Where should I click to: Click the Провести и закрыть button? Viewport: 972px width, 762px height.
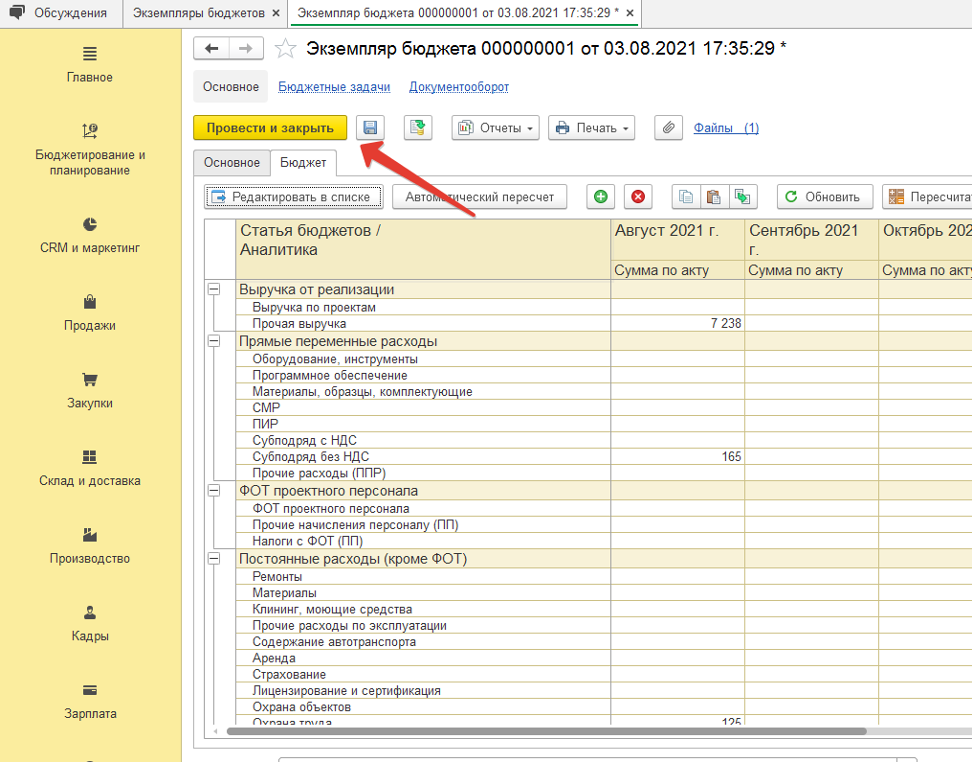coord(270,128)
